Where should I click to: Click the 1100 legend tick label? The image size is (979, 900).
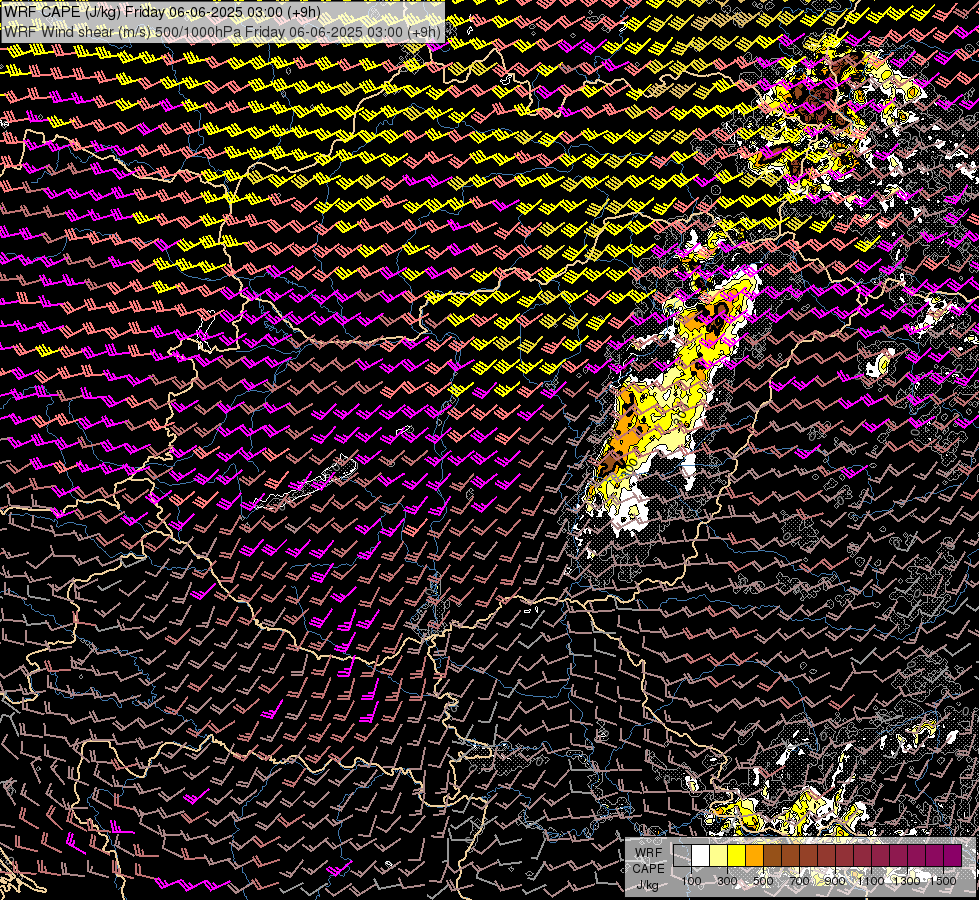pyautogui.click(x=870, y=881)
